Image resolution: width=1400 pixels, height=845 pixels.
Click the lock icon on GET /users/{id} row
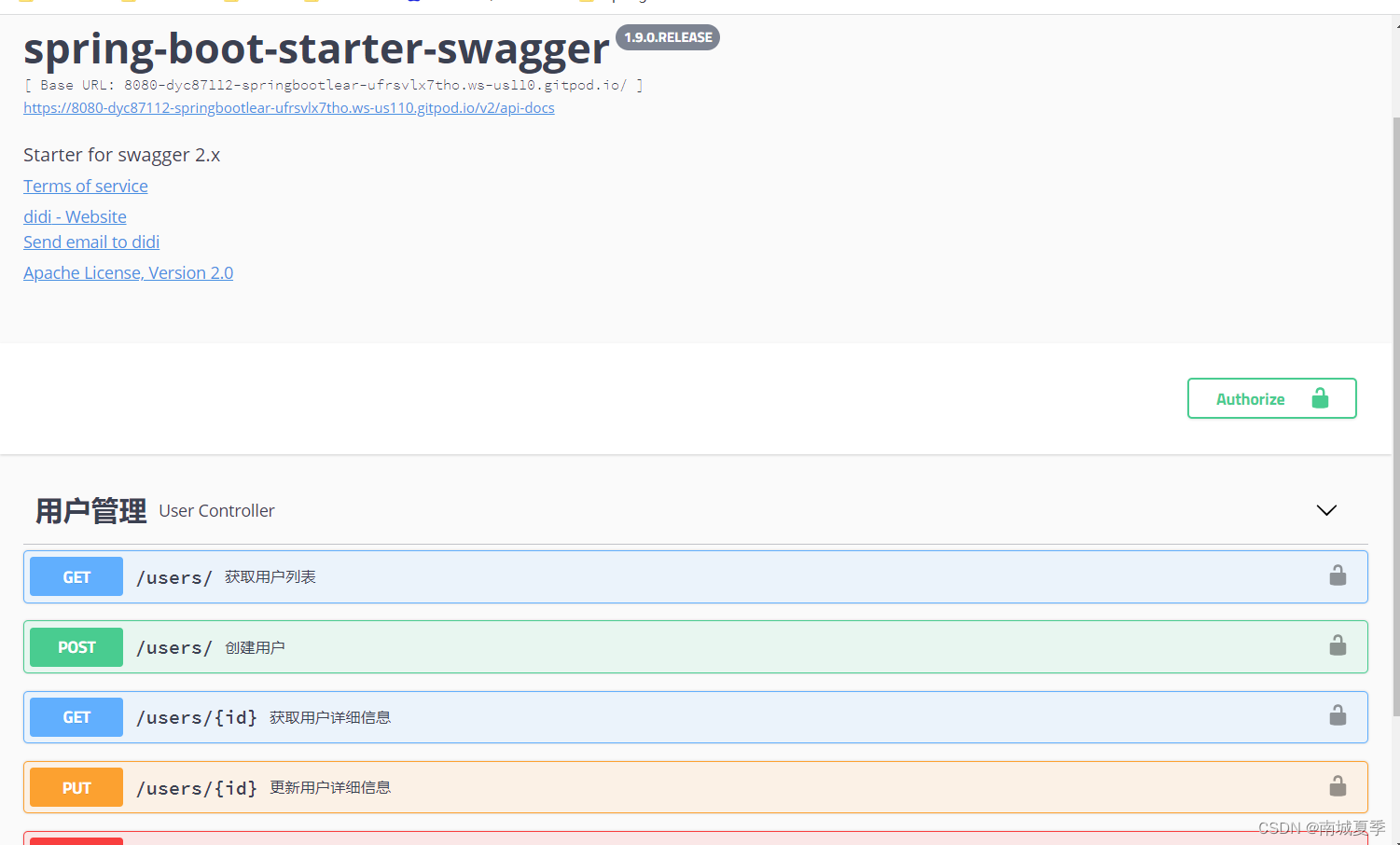click(1338, 715)
